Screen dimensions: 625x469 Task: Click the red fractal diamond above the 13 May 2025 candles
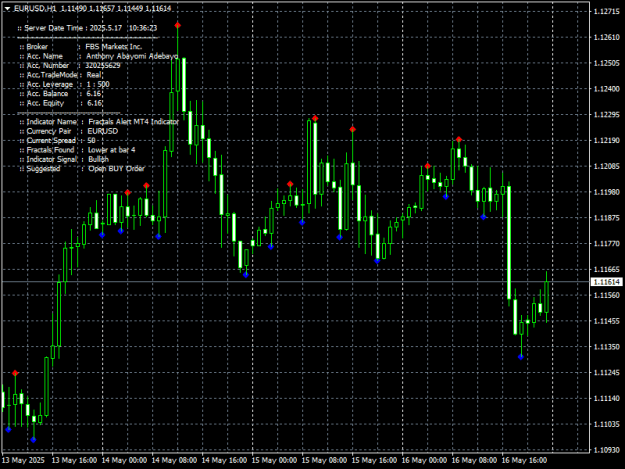(x=15, y=373)
